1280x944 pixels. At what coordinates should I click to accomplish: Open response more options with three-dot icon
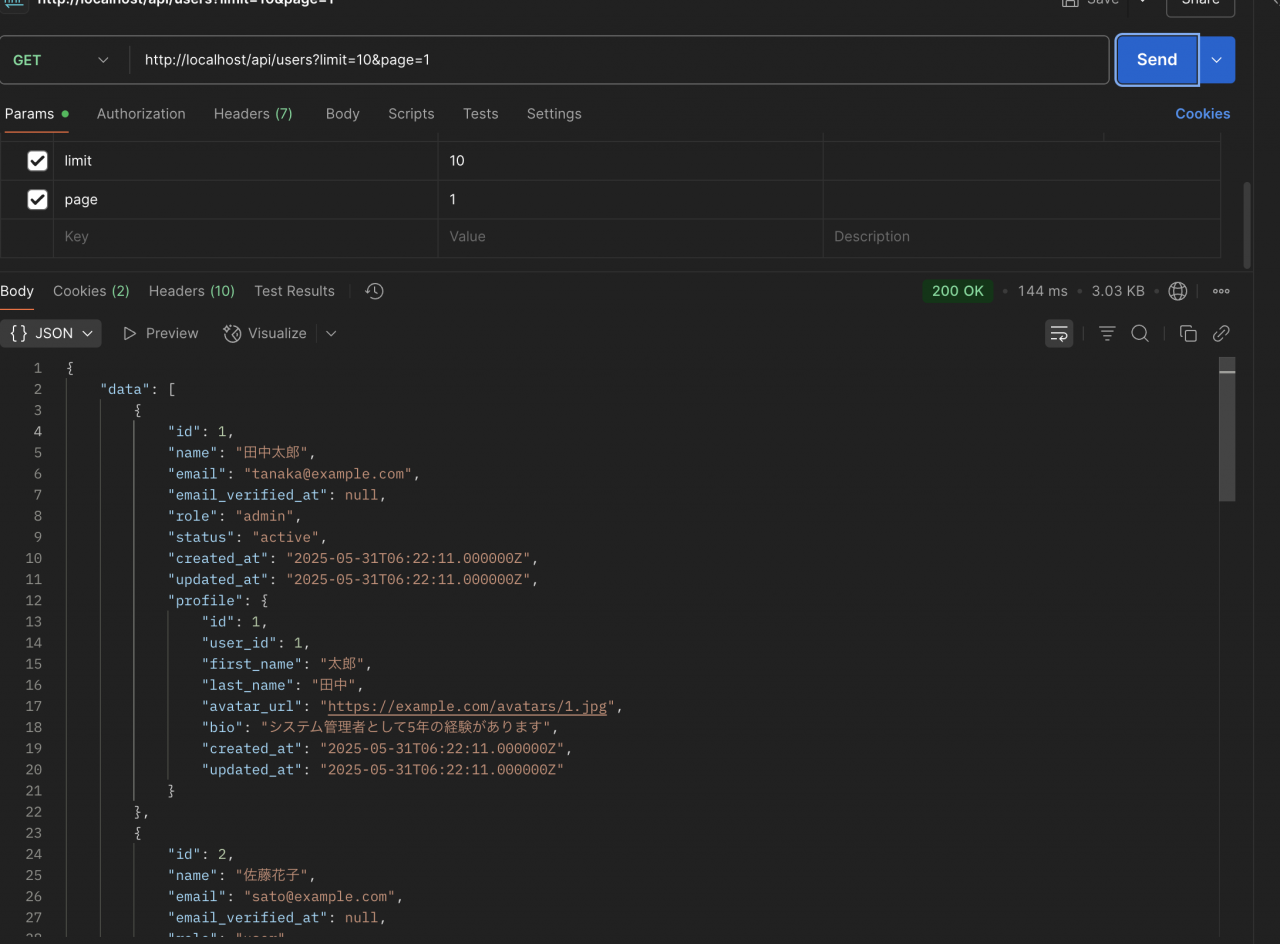click(1221, 290)
